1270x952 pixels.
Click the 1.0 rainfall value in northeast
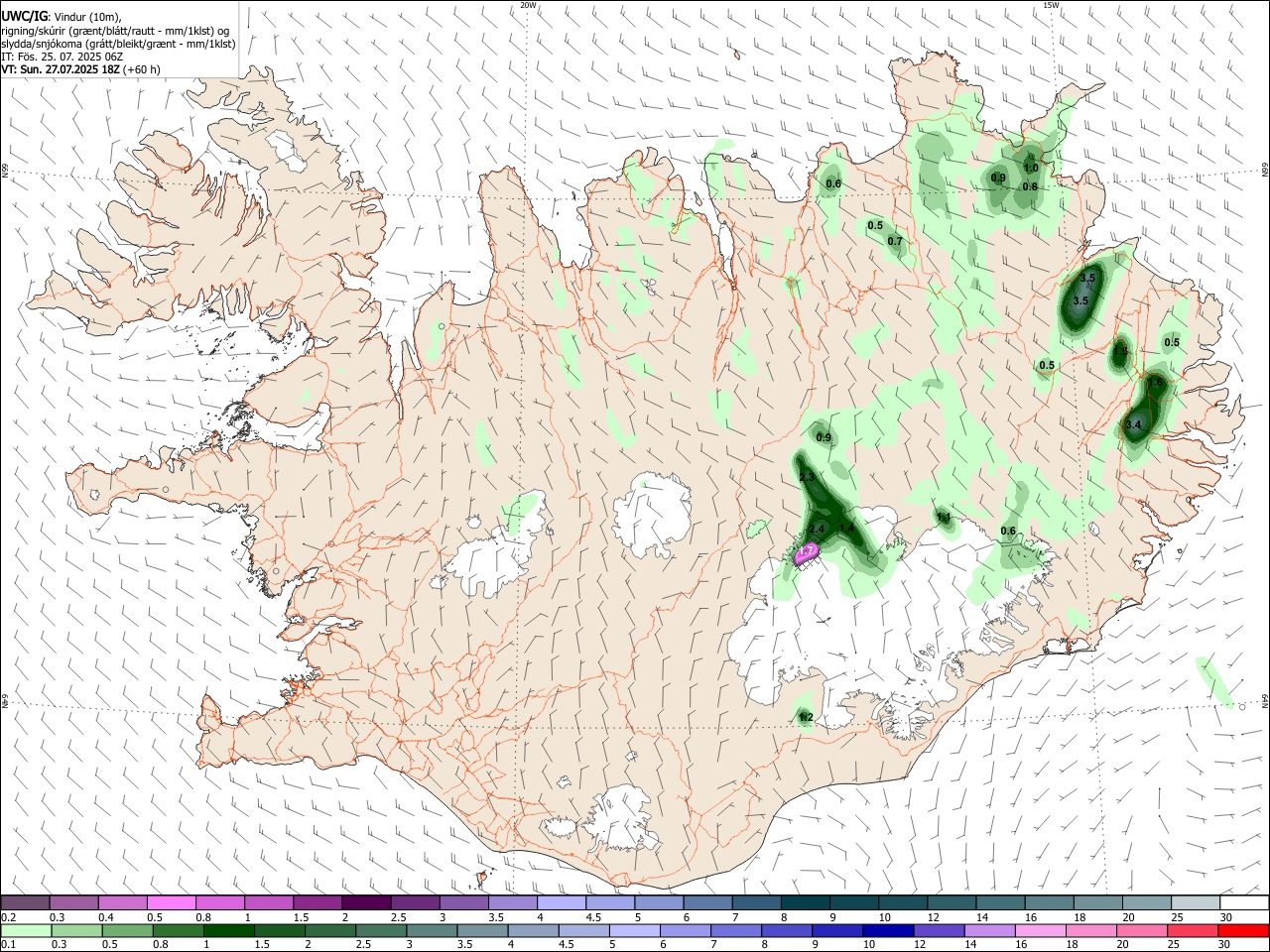tap(1031, 169)
